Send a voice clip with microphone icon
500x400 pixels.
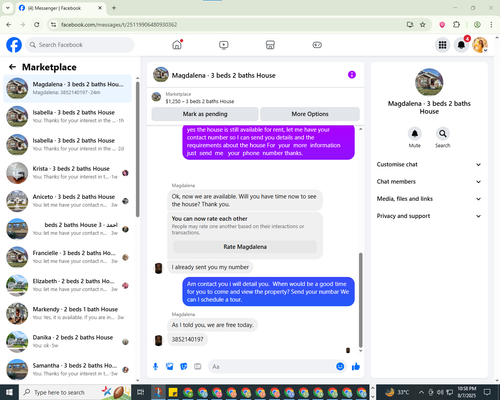(155, 367)
